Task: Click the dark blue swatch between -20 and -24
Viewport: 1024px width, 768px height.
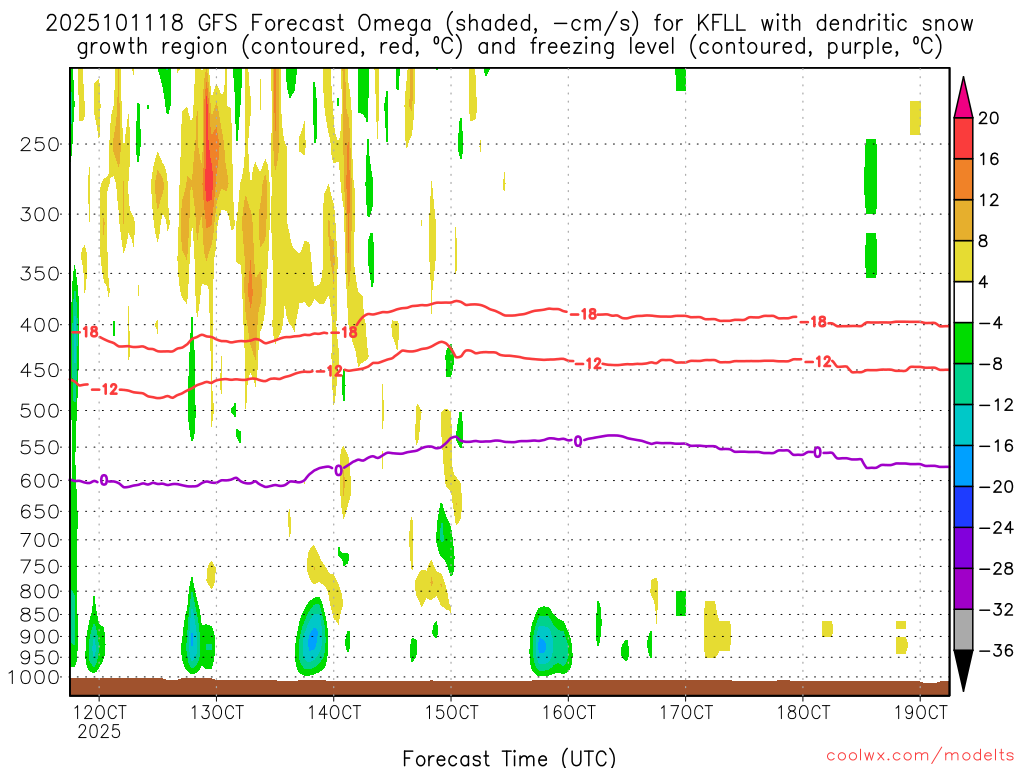Action: (963, 507)
